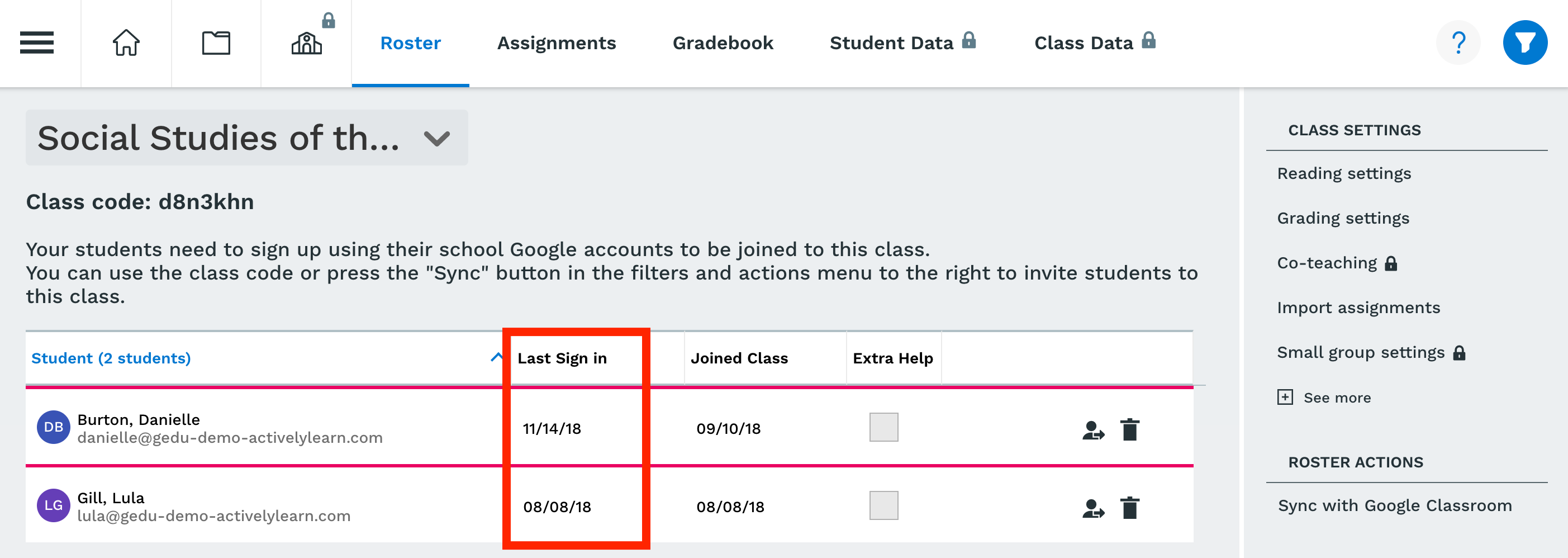Delete Danielle Burton with trash icon
Viewport: 1568px width, 558px height.
click(1130, 429)
